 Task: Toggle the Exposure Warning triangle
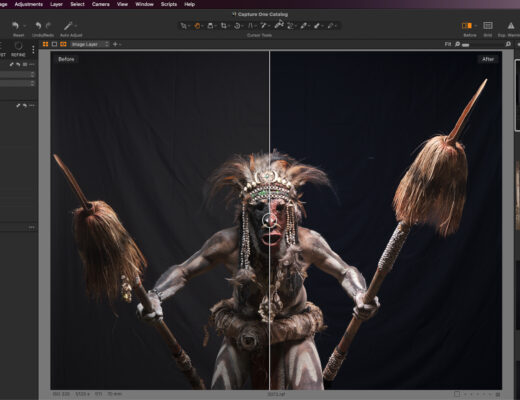coord(511,26)
